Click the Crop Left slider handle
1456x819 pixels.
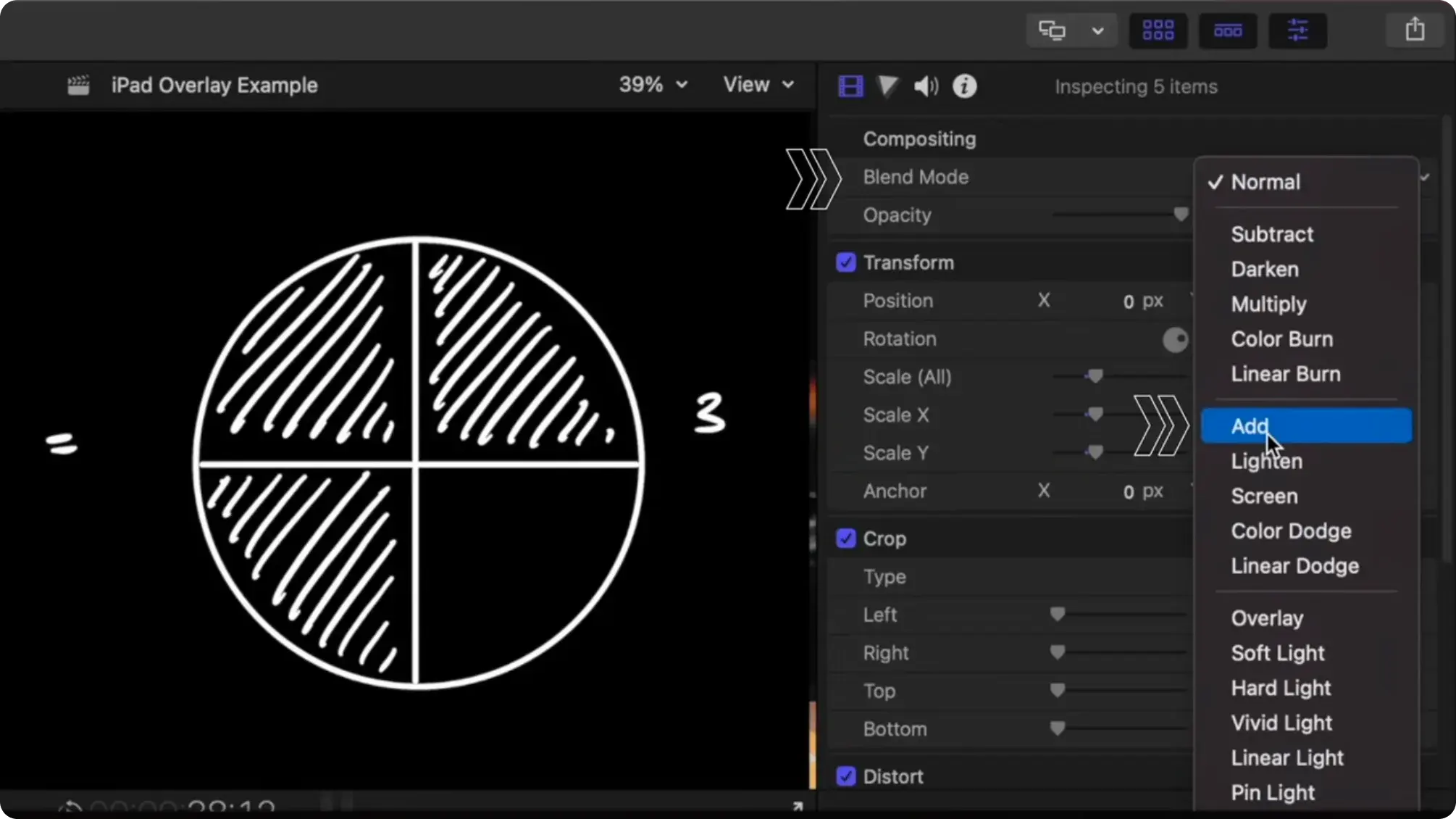(1058, 614)
